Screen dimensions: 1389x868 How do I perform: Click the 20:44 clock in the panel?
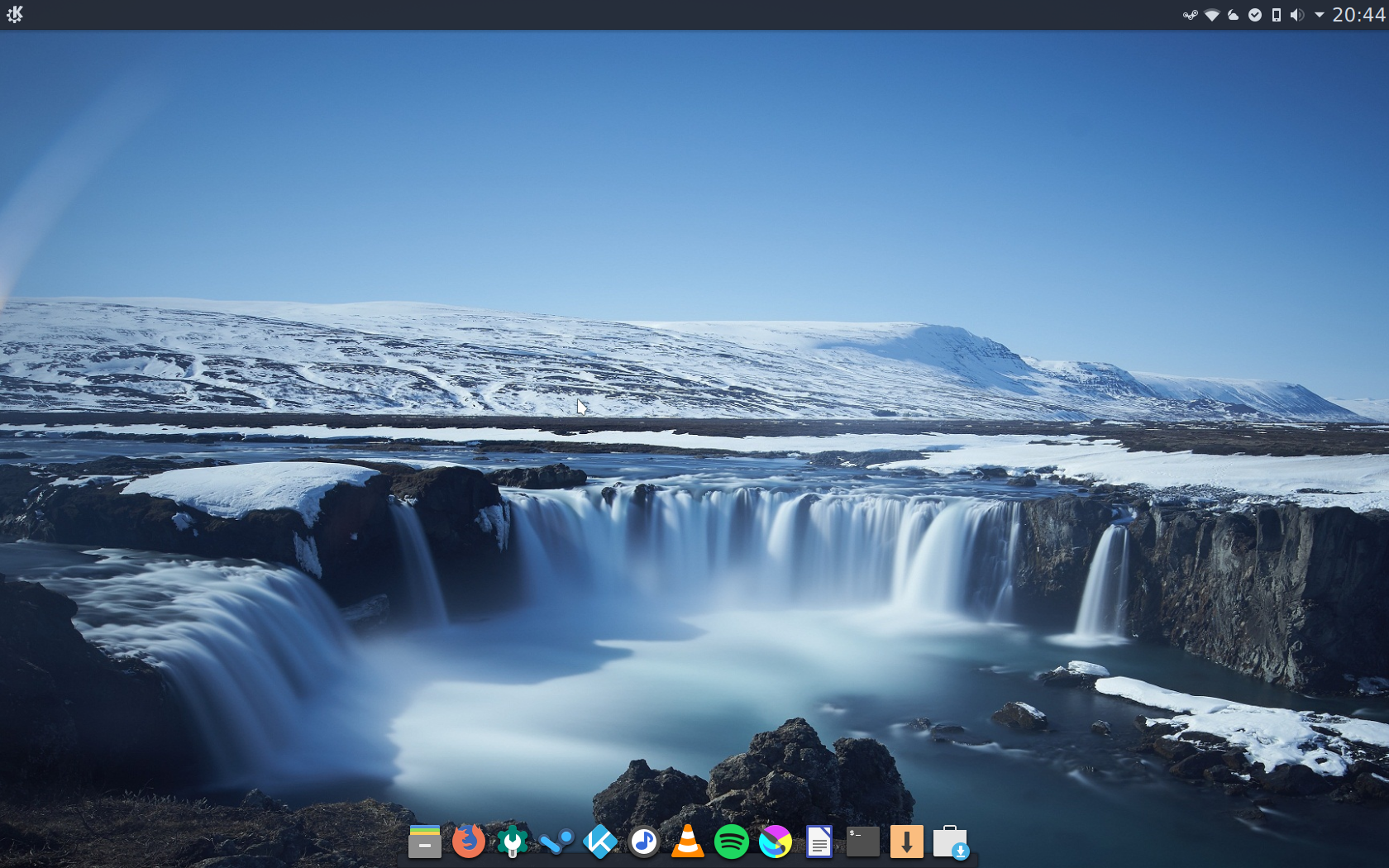point(1358,15)
